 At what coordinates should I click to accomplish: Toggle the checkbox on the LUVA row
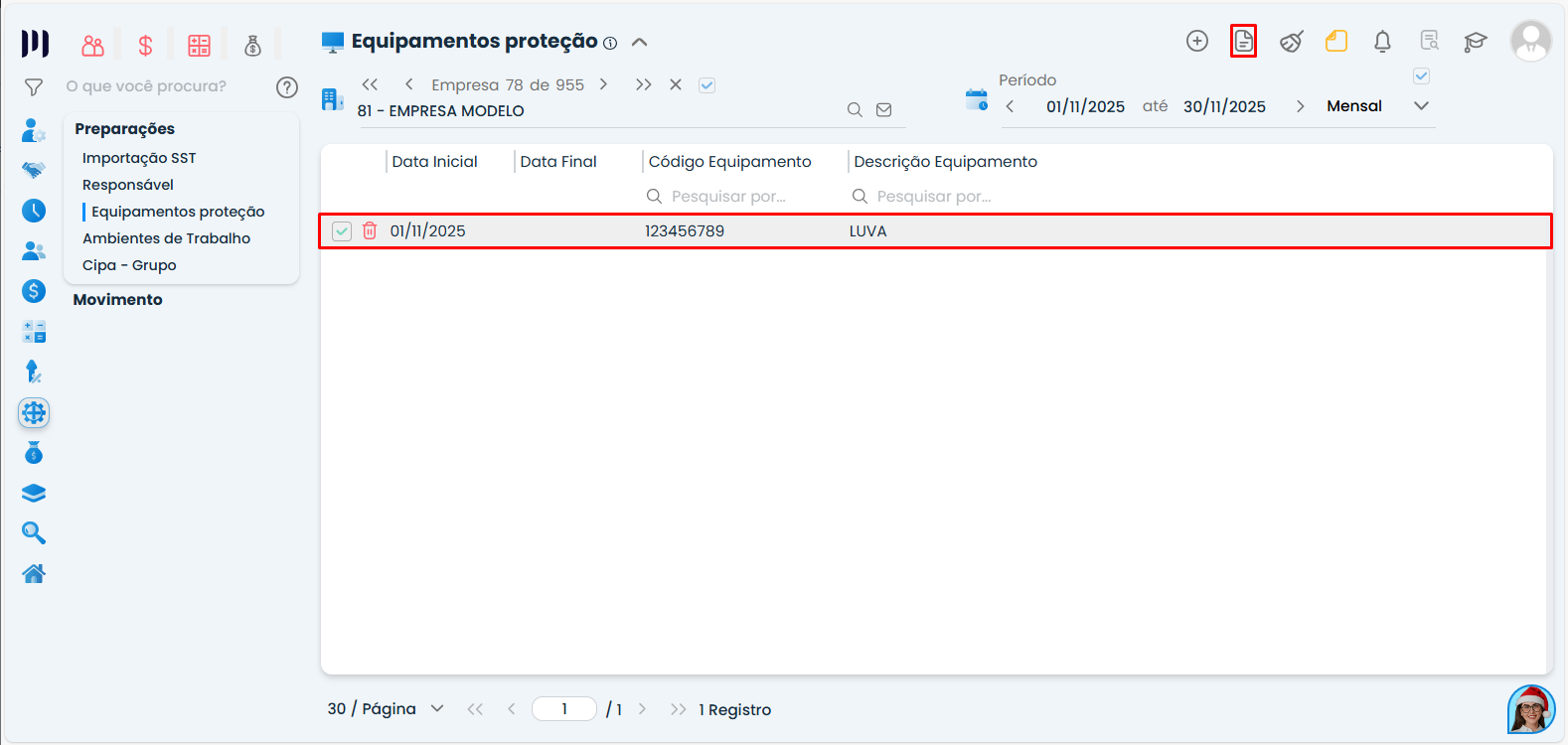pyautogui.click(x=342, y=230)
